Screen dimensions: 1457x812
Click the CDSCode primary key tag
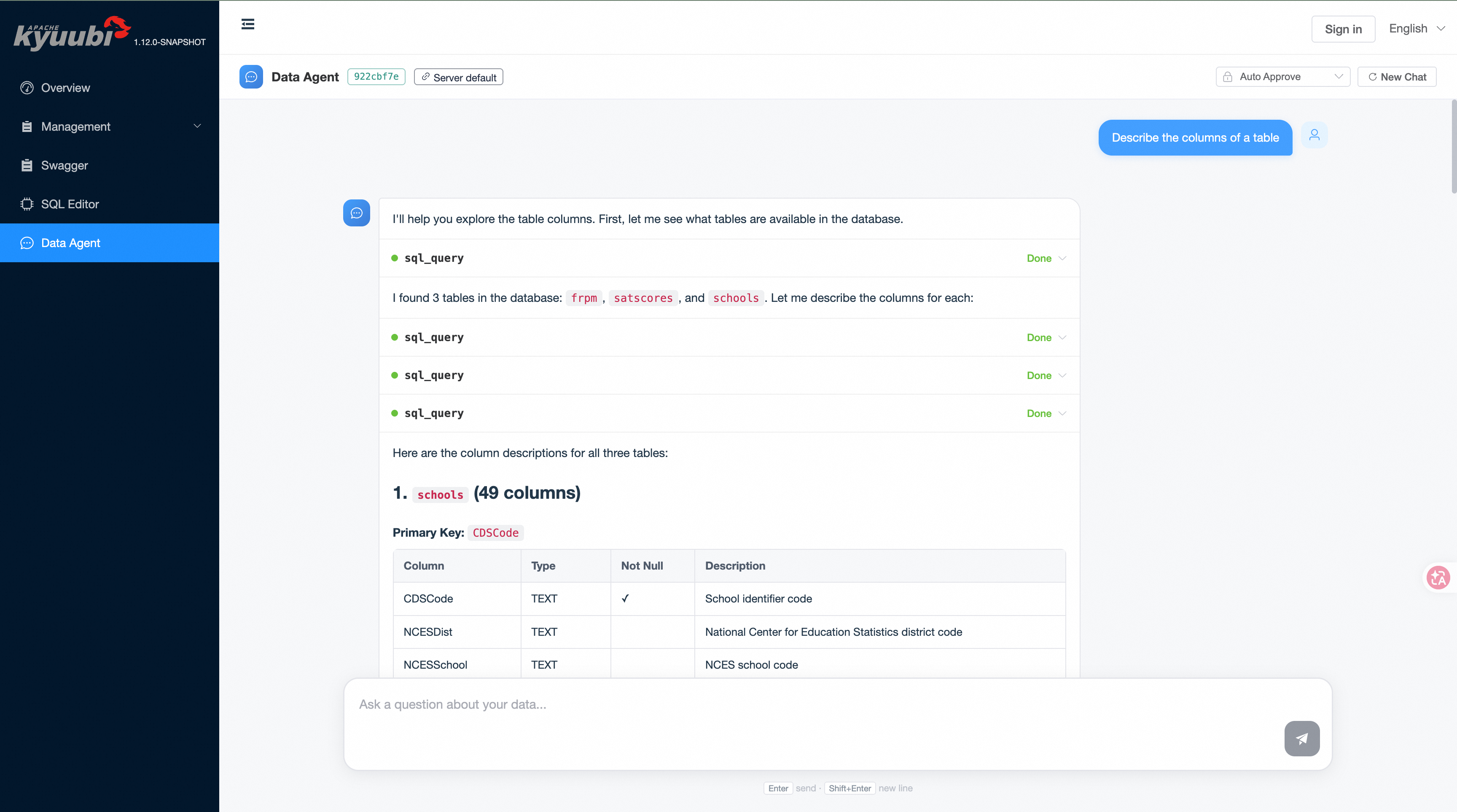click(495, 532)
